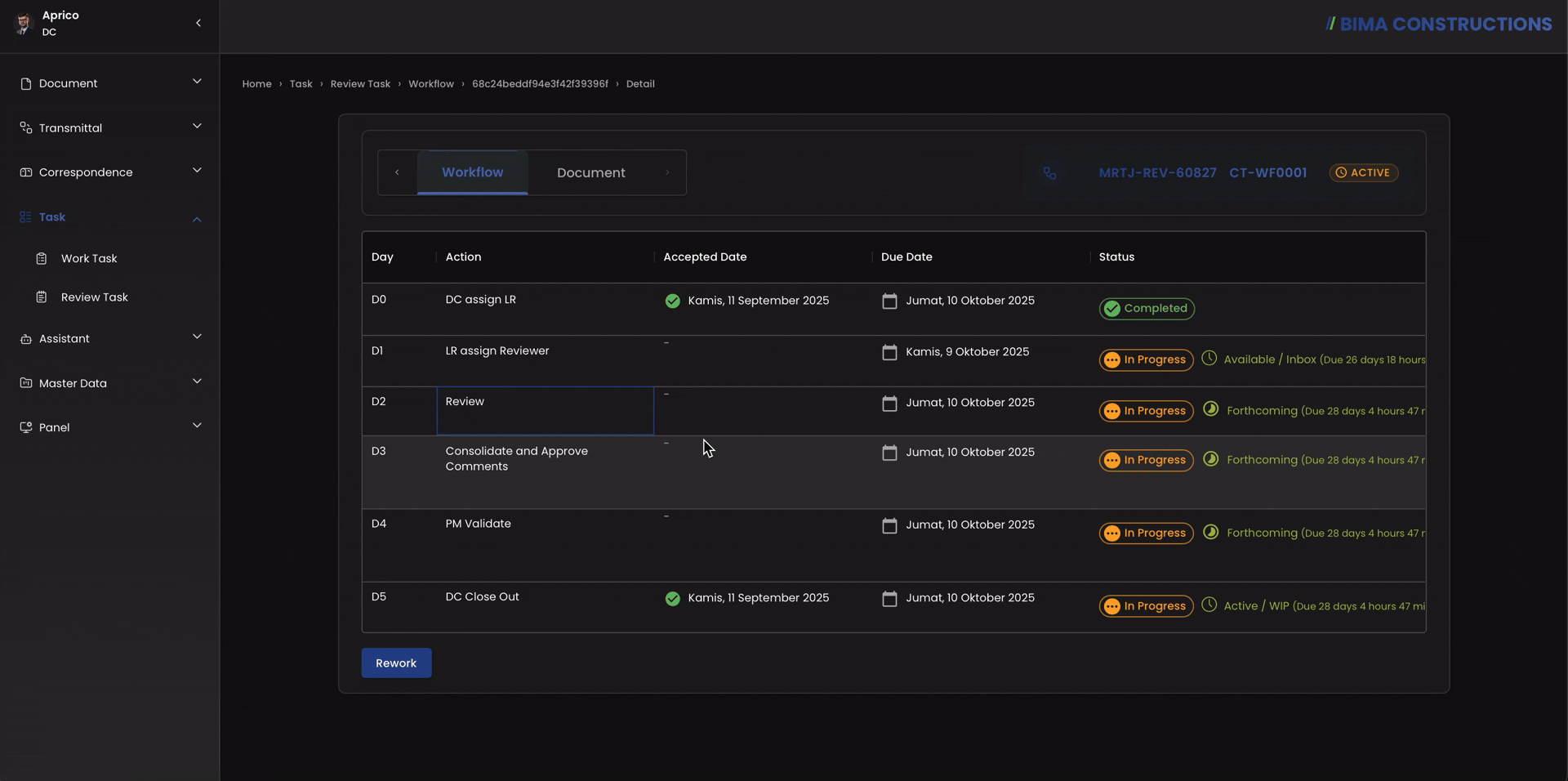Click the Assistant robot icon in sidebar
The width and height of the screenshot is (1568, 781).
point(25,338)
